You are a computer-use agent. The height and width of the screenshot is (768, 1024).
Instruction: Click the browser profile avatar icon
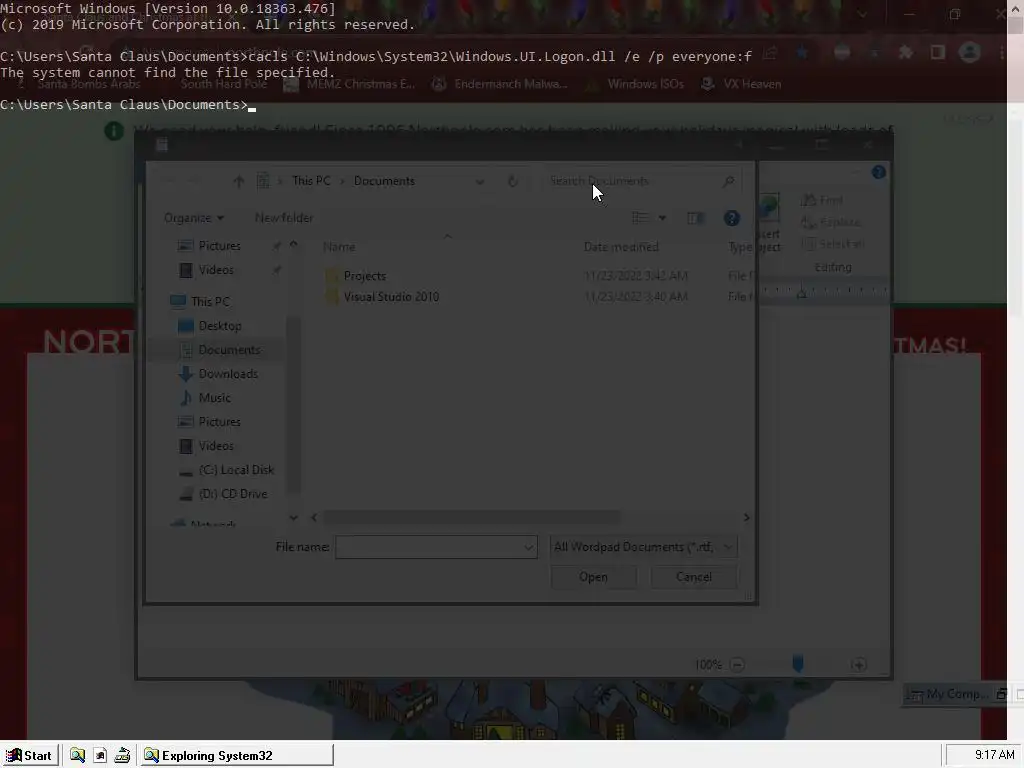[970, 52]
